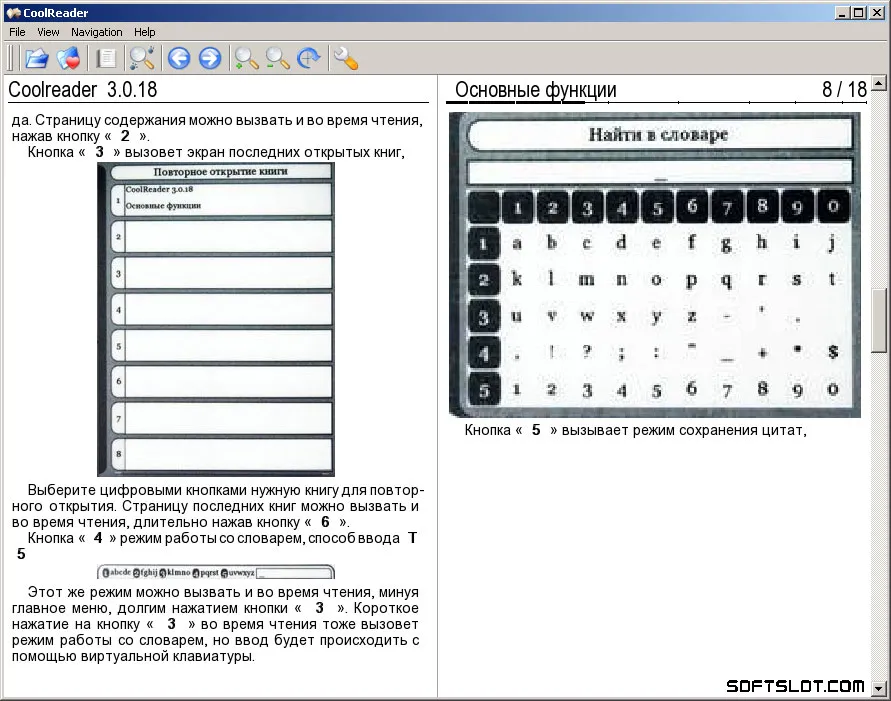Click the recent books list screenshot image
This screenshot has width=891, height=701.
[216, 320]
